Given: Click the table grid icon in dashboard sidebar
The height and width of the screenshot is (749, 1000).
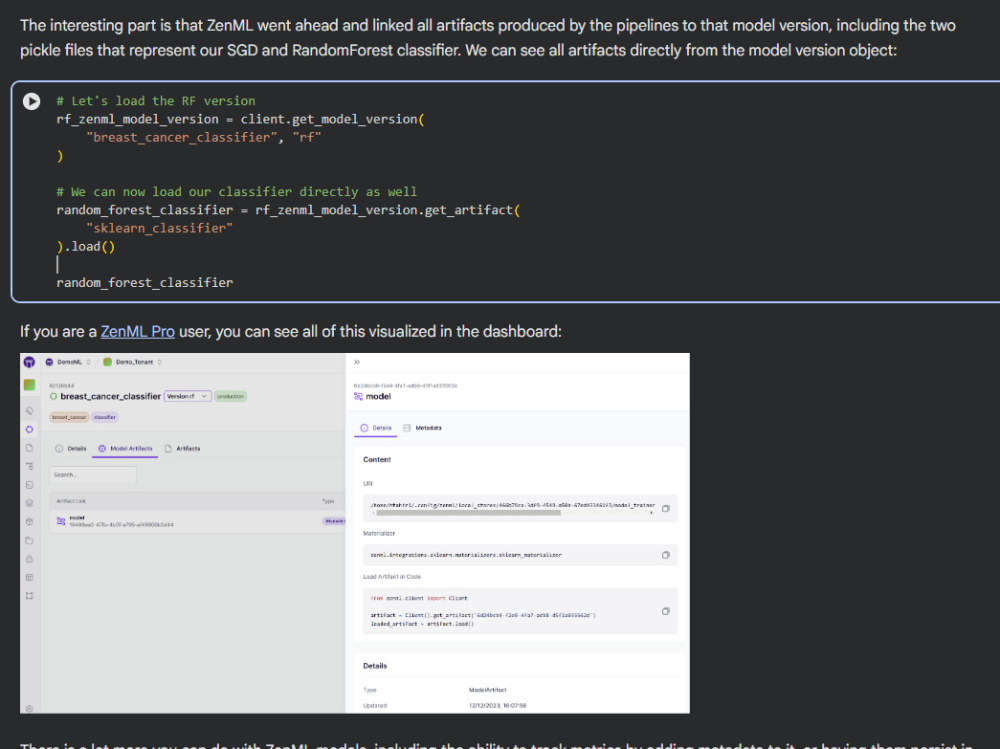Looking at the screenshot, I should click(x=29, y=577).
